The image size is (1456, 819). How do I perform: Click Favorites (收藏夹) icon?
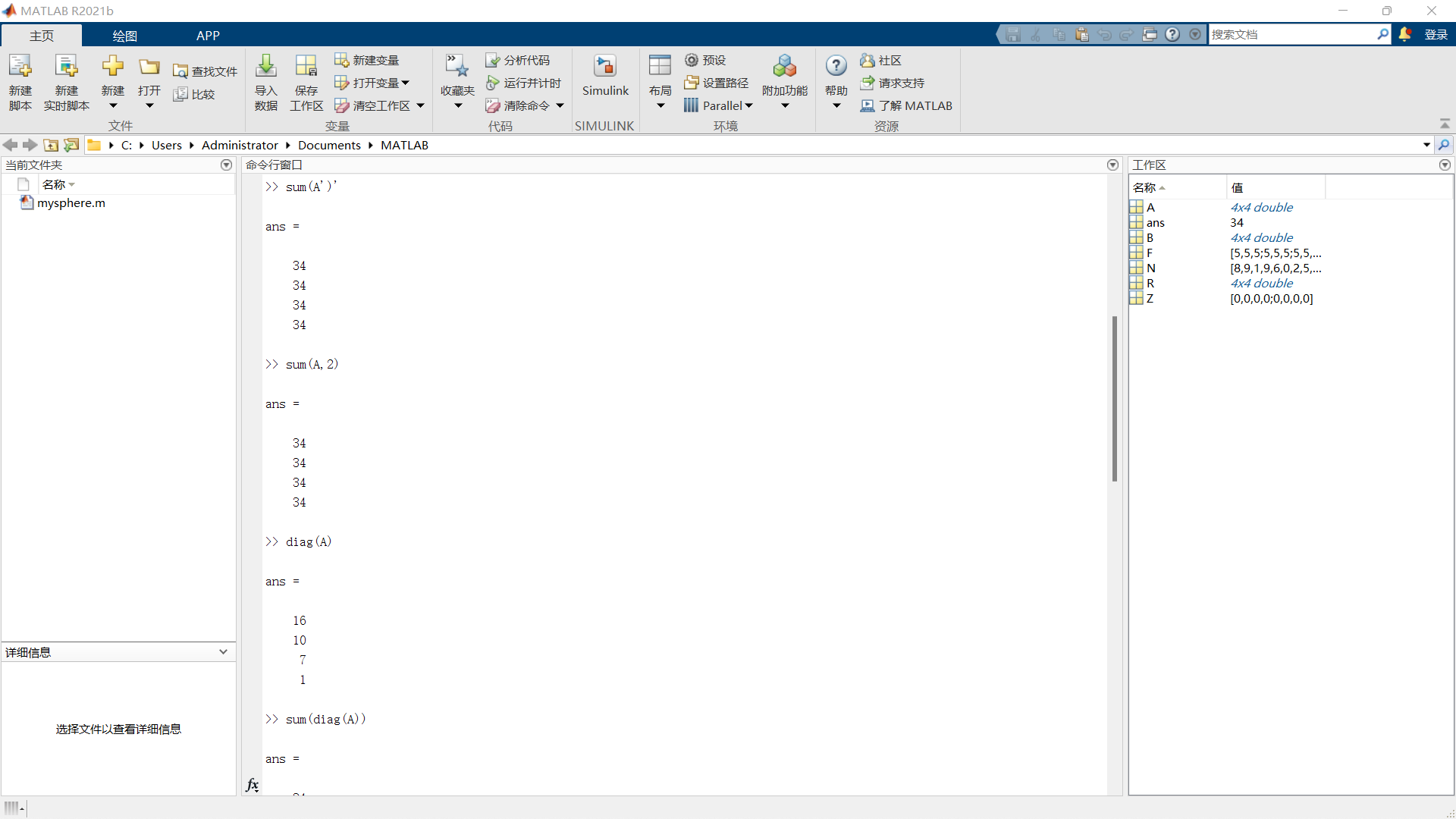pos(457,67)
